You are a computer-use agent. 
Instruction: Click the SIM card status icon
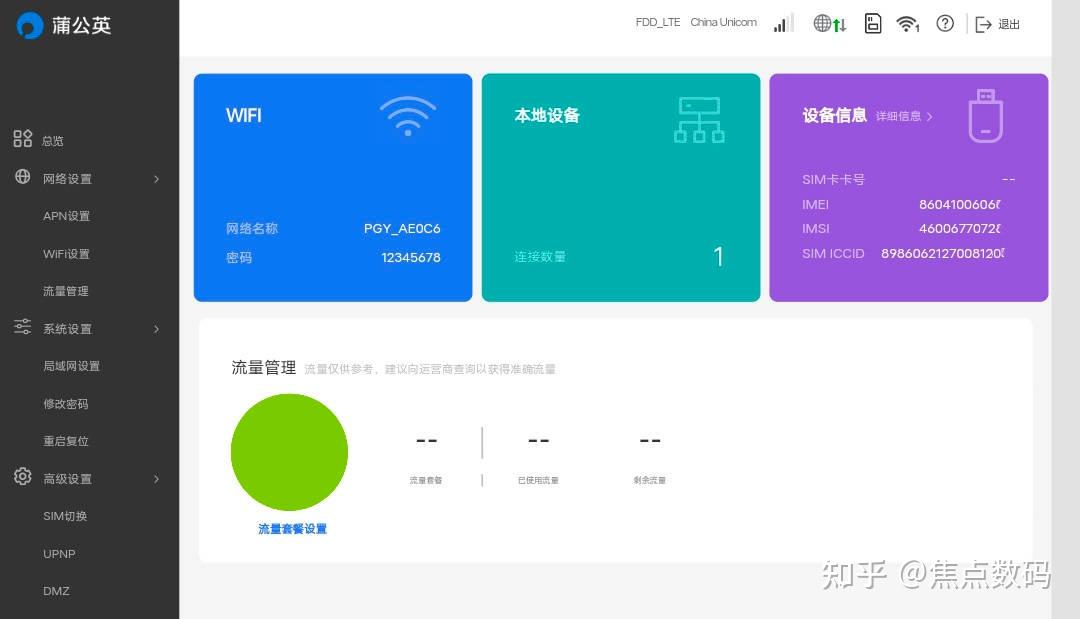(x=873, y=23)
